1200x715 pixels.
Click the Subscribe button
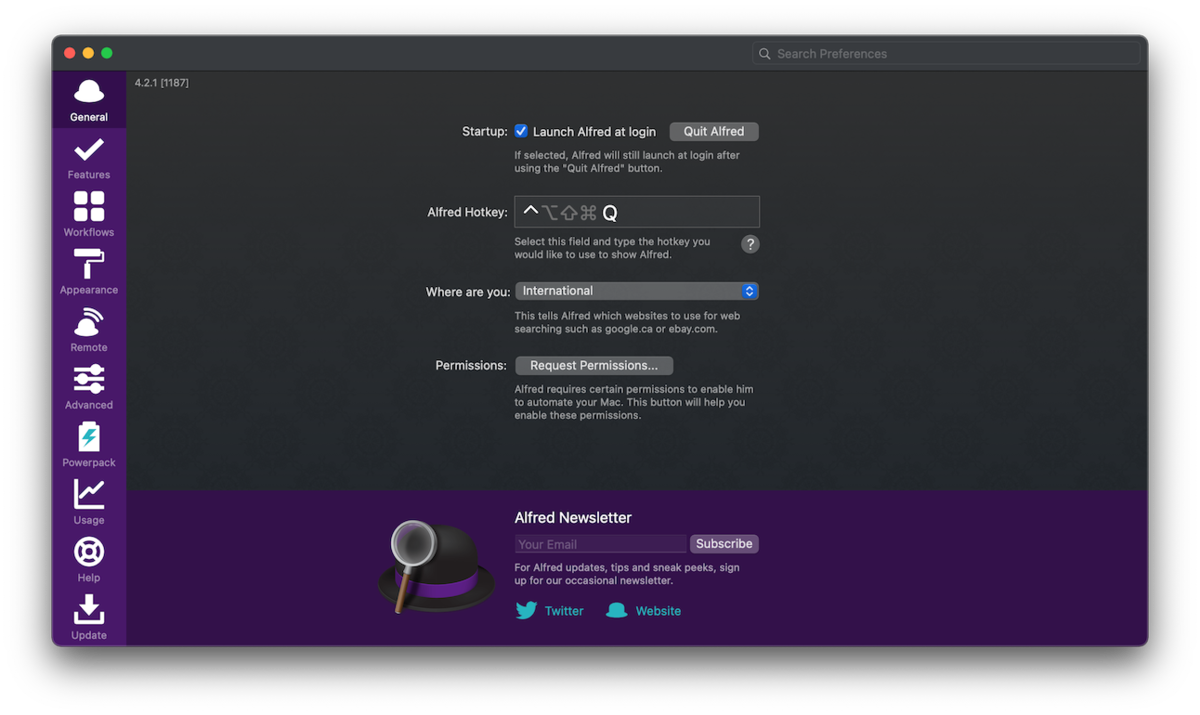coord(724,544)
